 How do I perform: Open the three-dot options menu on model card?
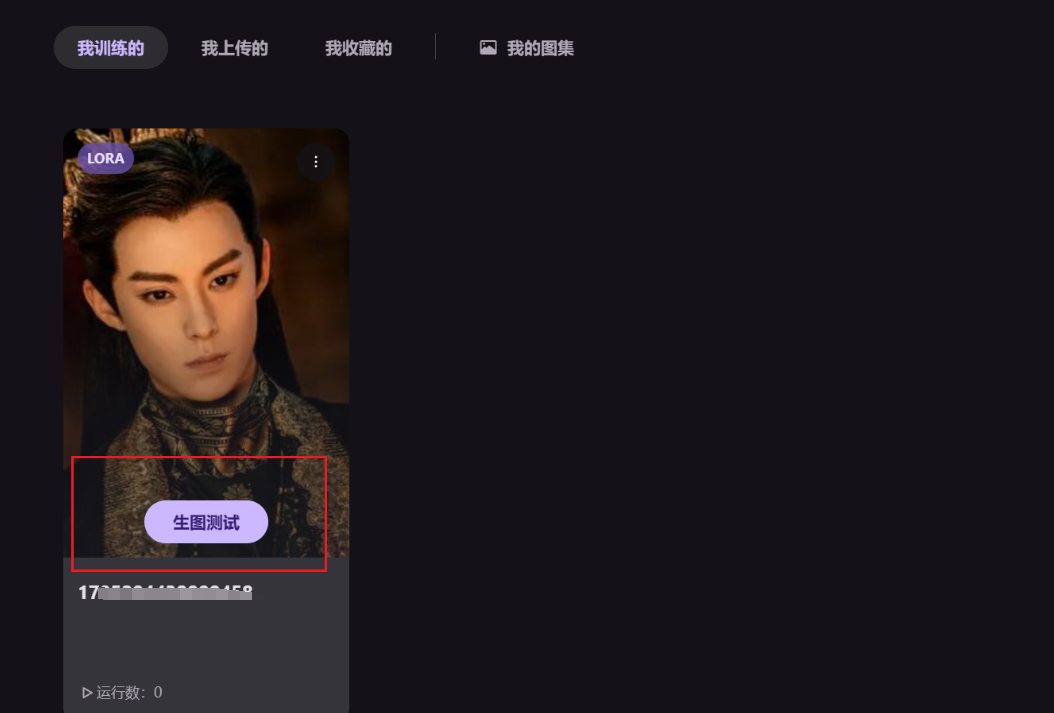pos(315,162)
